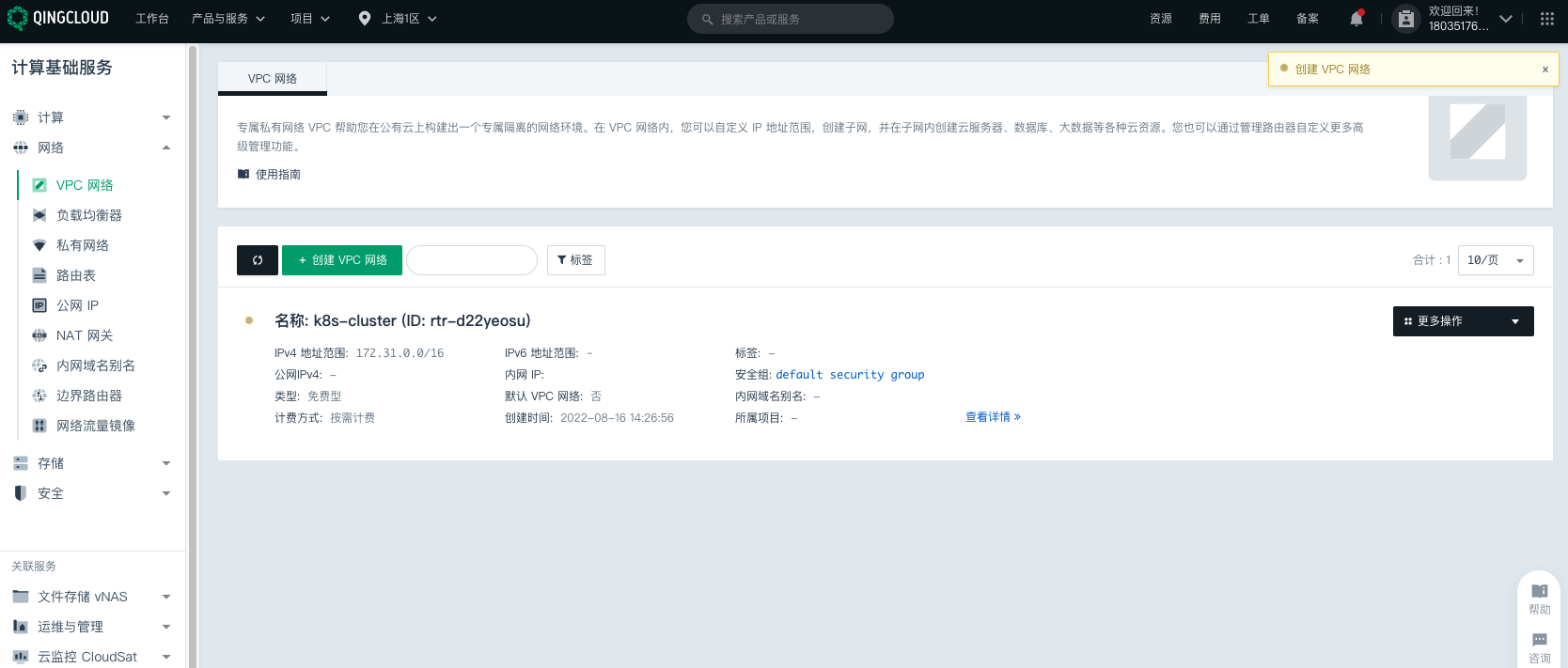Click the 公网 IP sidebar icon
1568x668 pixels.
[39, 305]
